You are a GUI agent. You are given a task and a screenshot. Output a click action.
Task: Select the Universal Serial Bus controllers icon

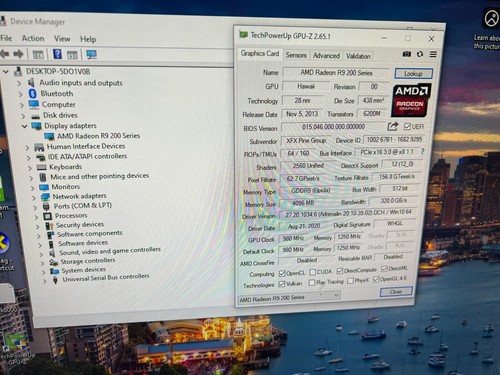coord(55,280)
